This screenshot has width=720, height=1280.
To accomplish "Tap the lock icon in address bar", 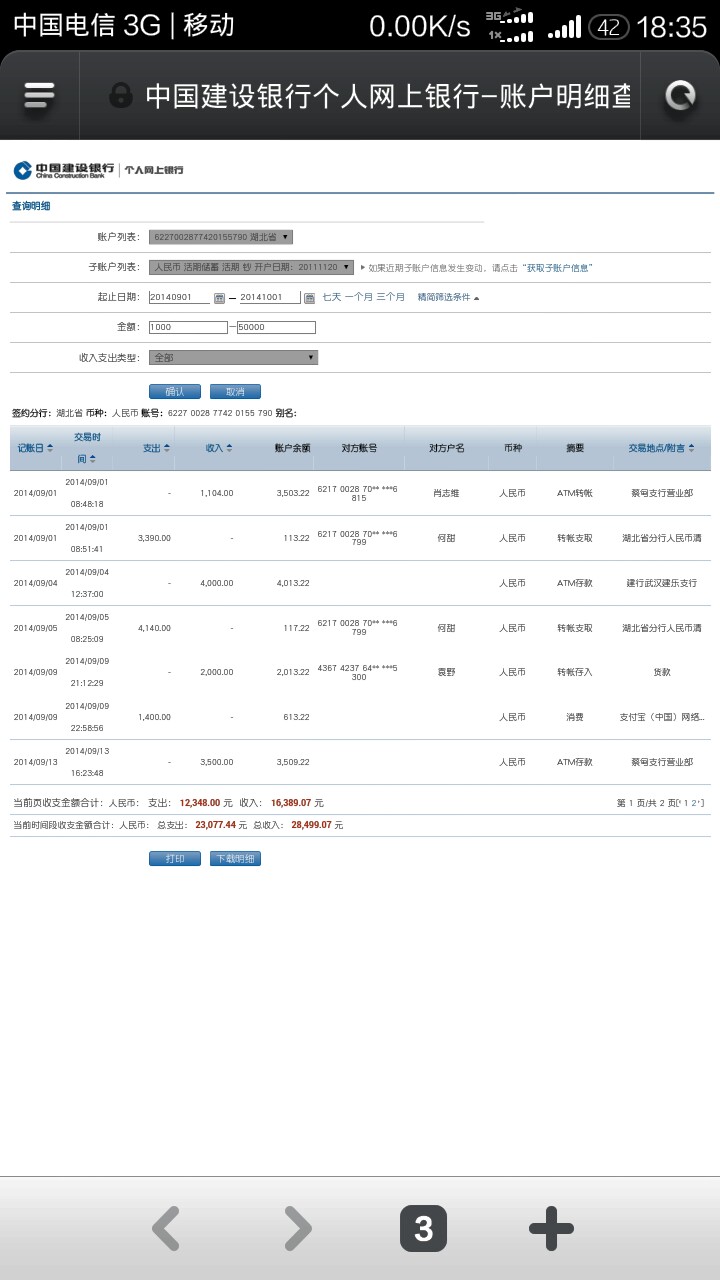I will 121,95.
